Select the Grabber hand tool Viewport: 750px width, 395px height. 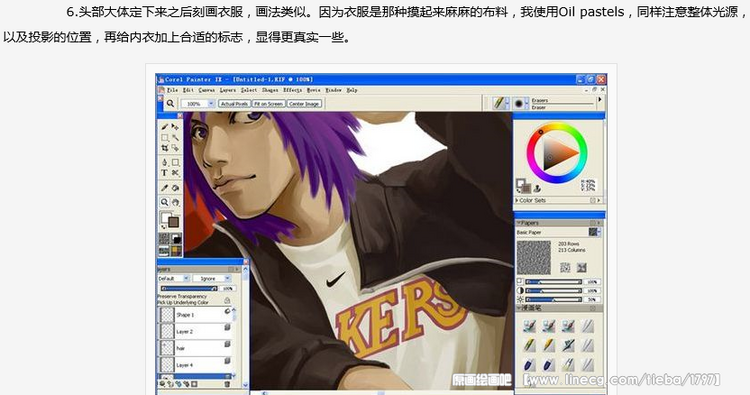[176, 203]
